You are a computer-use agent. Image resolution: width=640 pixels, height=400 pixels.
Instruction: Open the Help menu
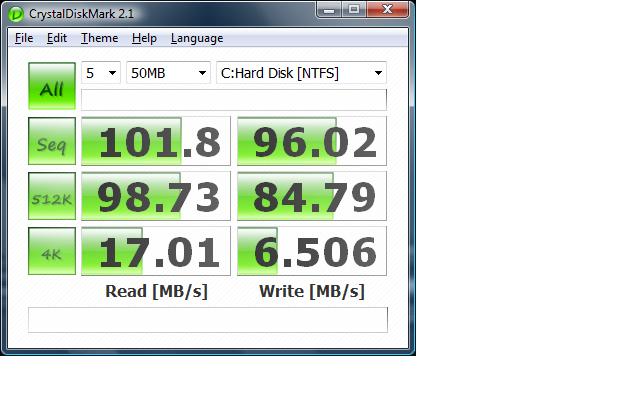point(144,38)
